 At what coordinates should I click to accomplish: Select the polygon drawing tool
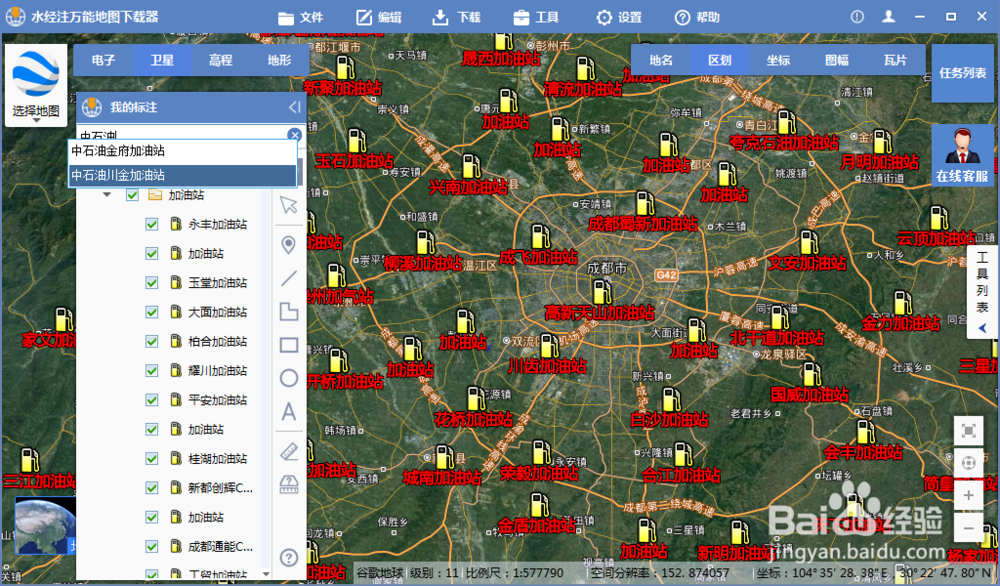[289, 311]
